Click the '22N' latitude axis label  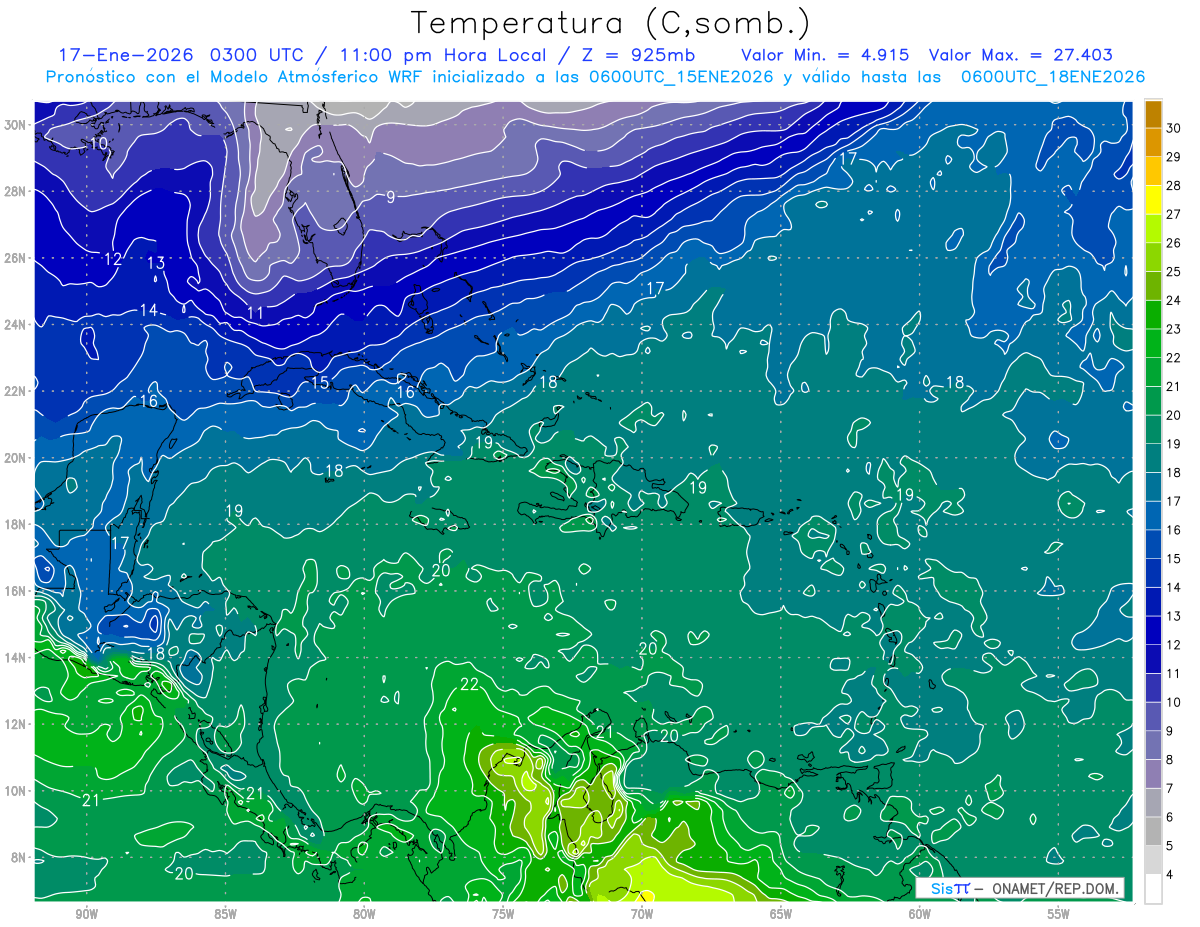click(15, 391)
